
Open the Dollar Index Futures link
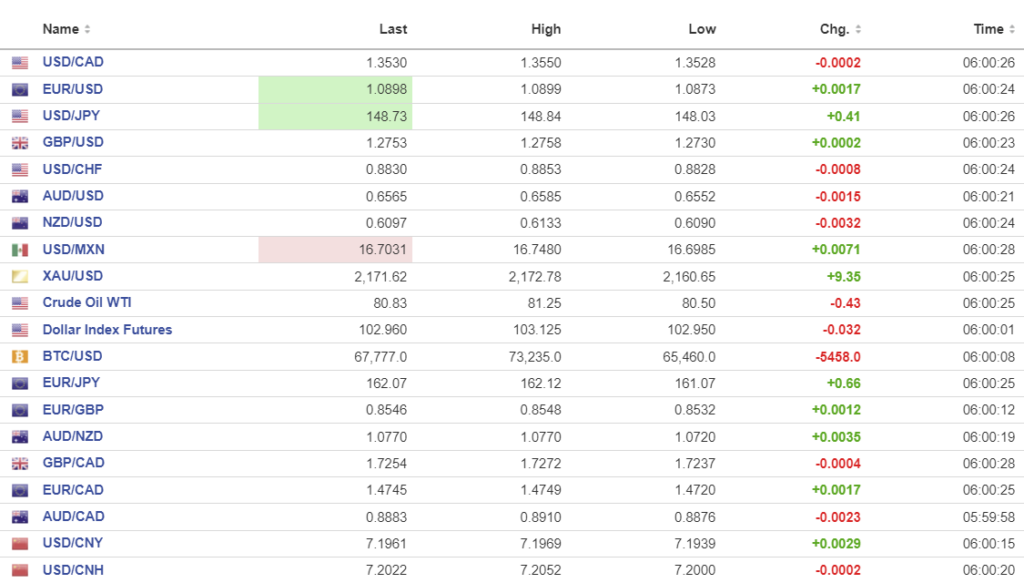click(x=107, y=329)
